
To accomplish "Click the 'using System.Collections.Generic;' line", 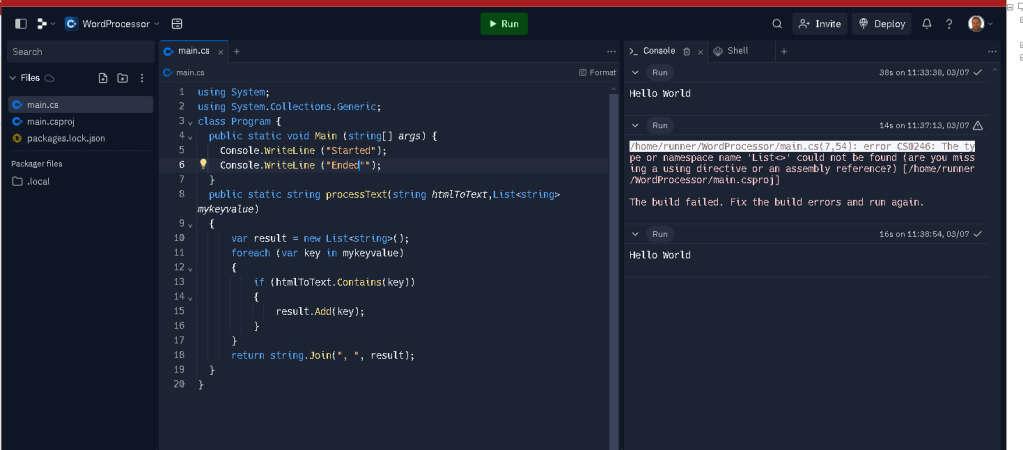I will 289,107.
